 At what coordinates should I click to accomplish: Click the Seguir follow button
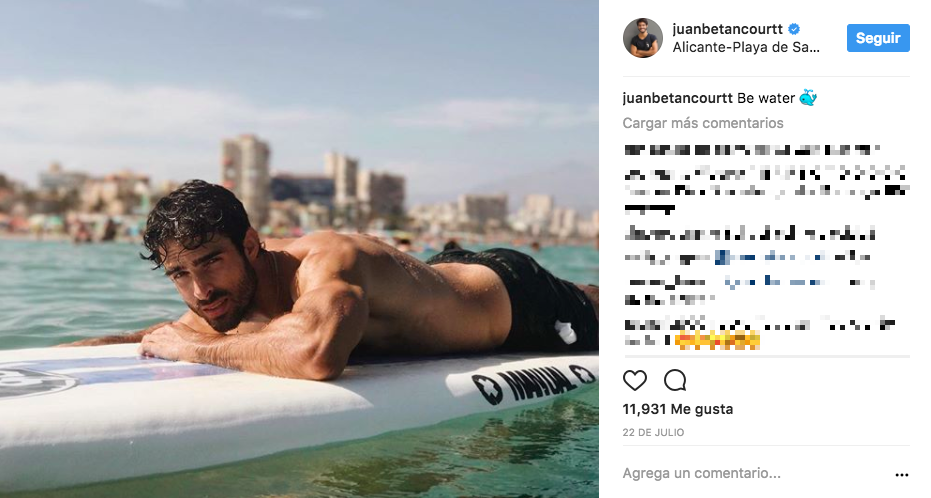[878, 38]
